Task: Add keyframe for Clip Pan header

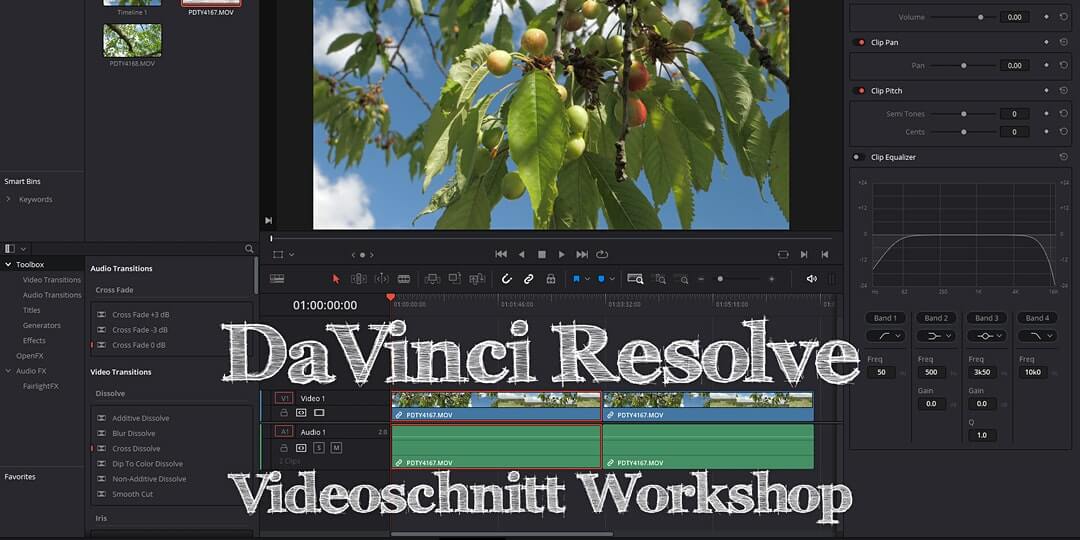Action: 1046,42
